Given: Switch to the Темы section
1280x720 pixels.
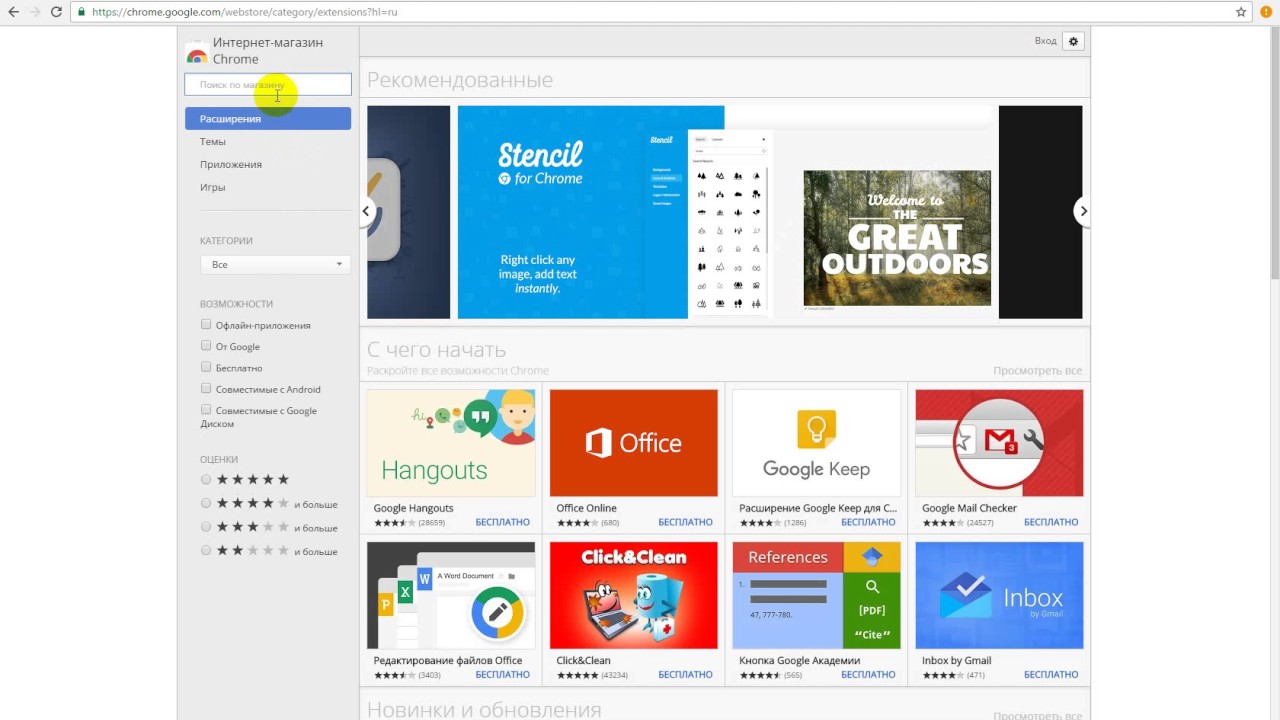Looking at the screenshot, I should [213, 141].
